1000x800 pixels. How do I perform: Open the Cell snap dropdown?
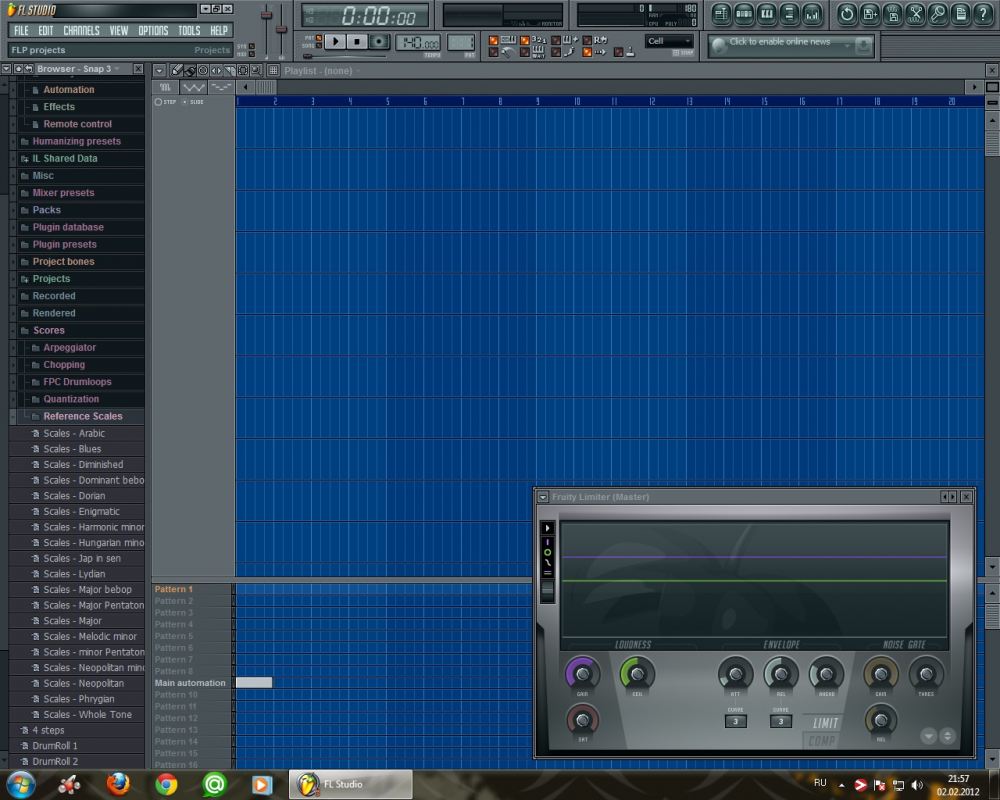[668, 41]
